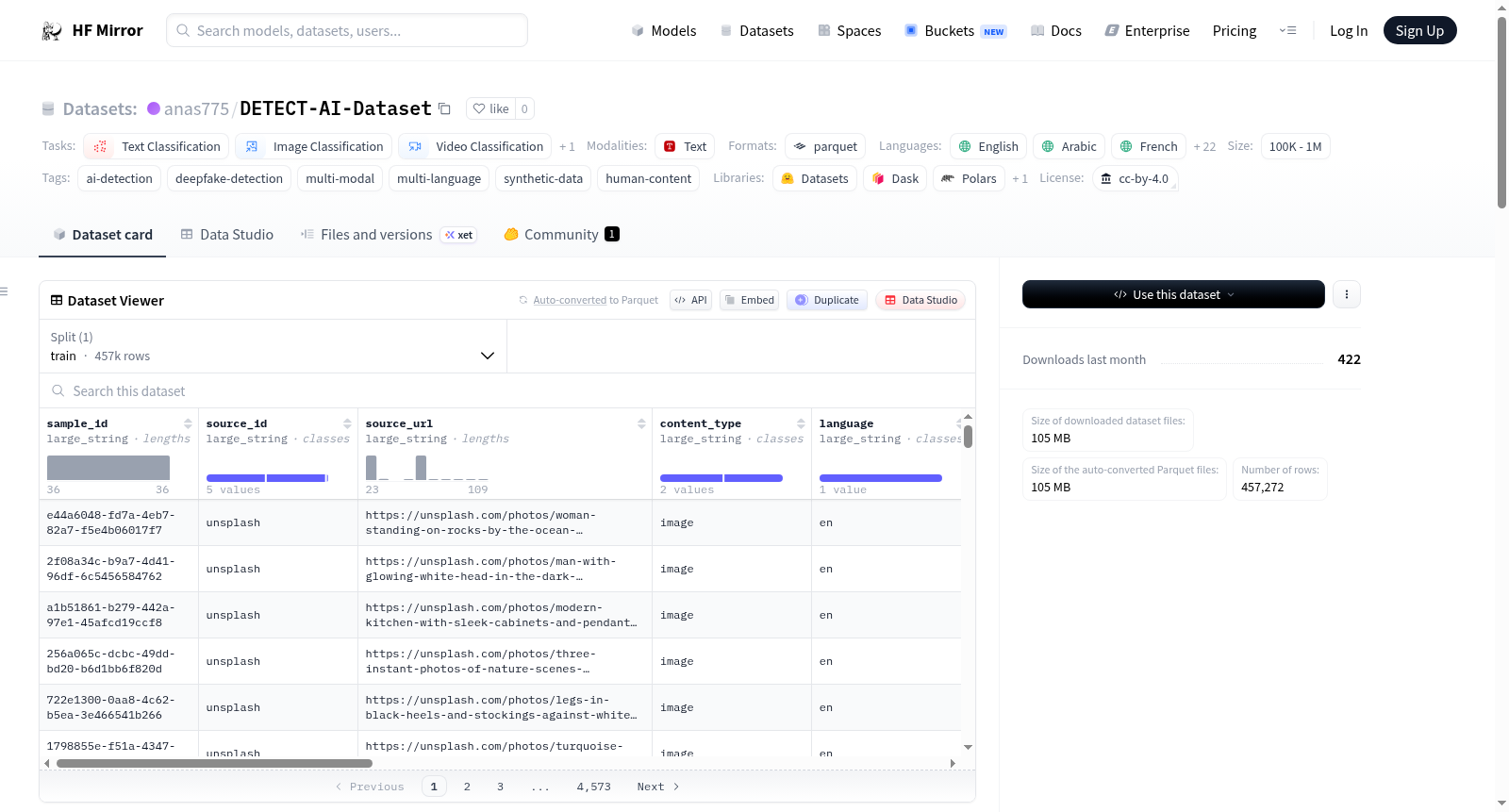Click the ai-detection tag
The image size is (1509, 812).
point(119,178)
